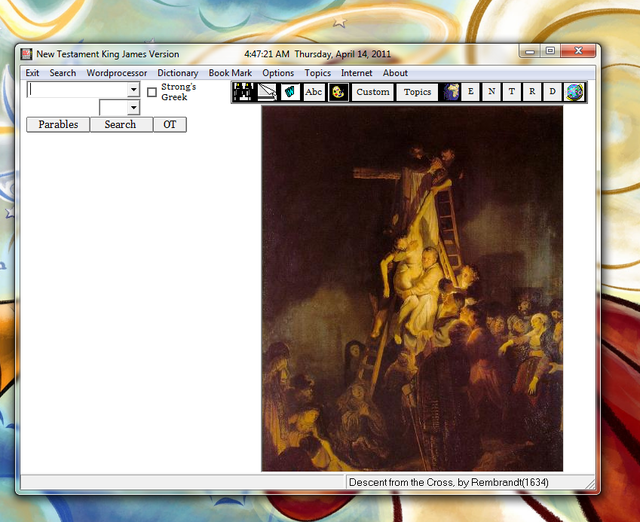The image size is (640, 522).
Task: Expand the small chapter dropdown arrow
Action: pyautogui.click(x=133, y=108)
